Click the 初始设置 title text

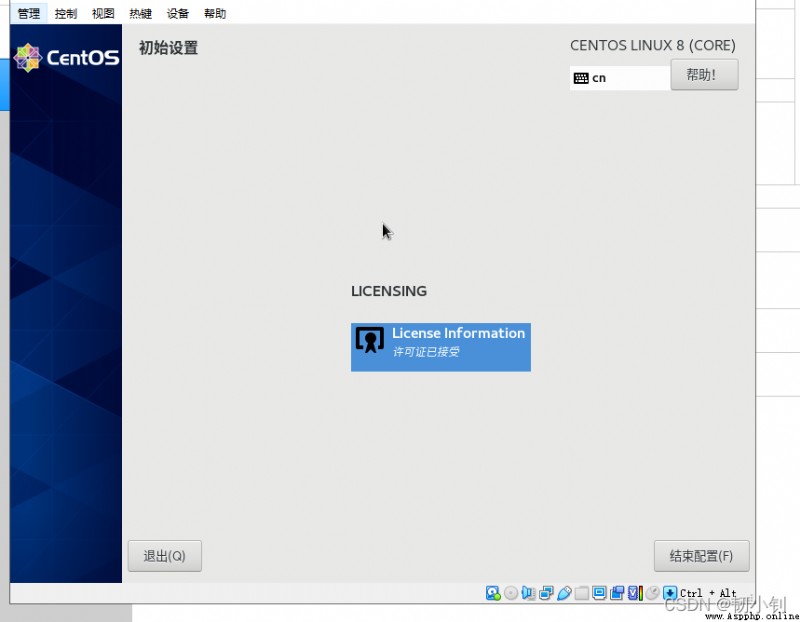coord(168,48)
